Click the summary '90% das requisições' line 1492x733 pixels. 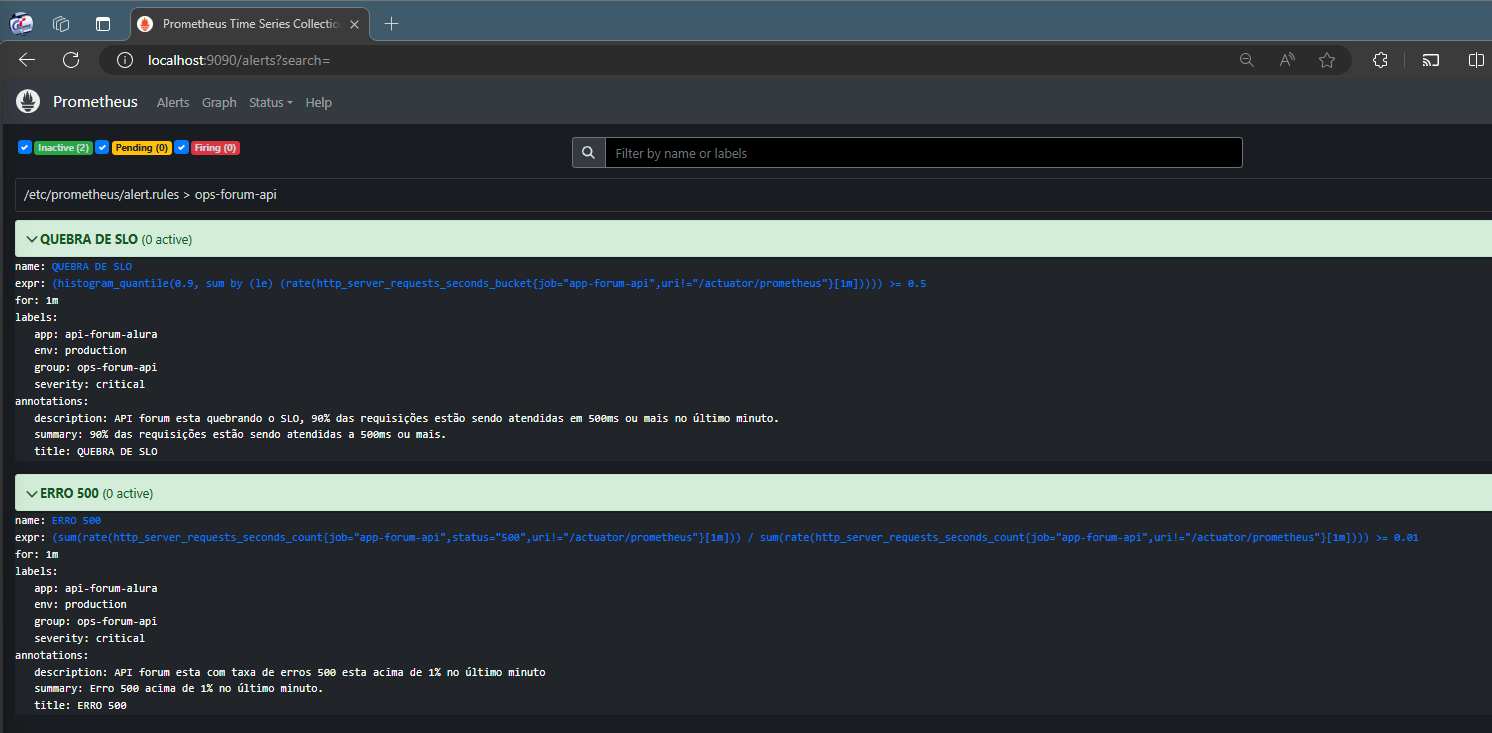(x=240, y=435)
